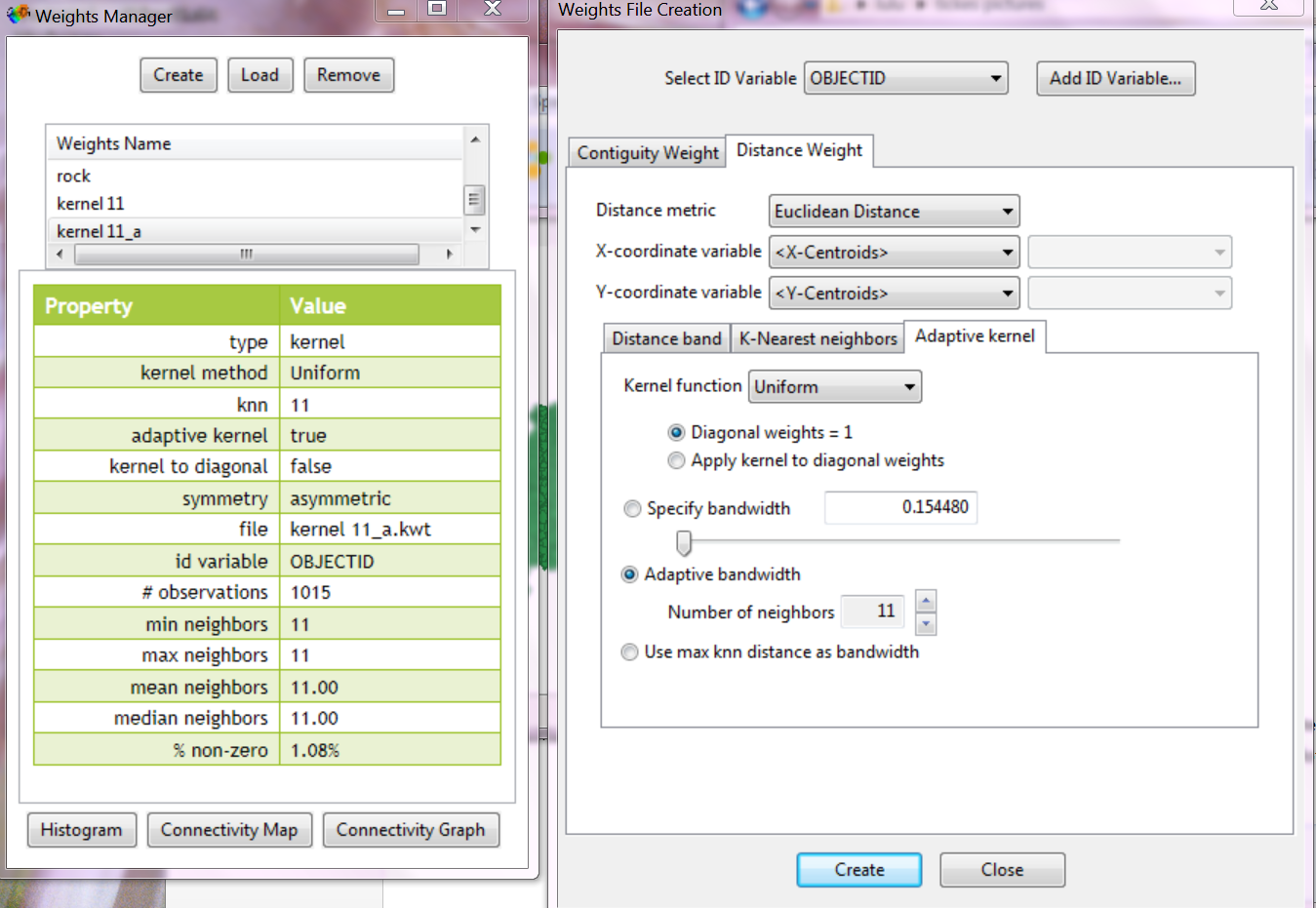The width and height of the screenshot is (1316, 908).
Task: Select the Distance band tab
Action: point(666,337)
